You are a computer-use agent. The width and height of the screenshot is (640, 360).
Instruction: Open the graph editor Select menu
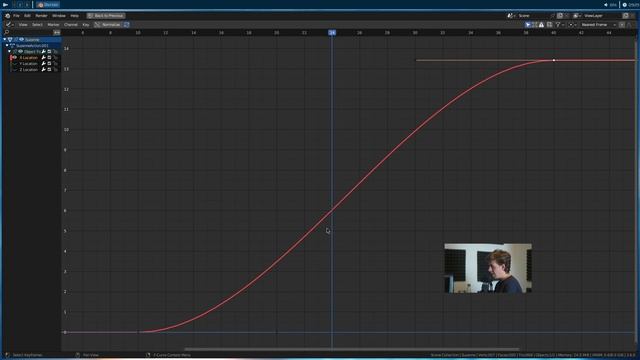point(37,24)
